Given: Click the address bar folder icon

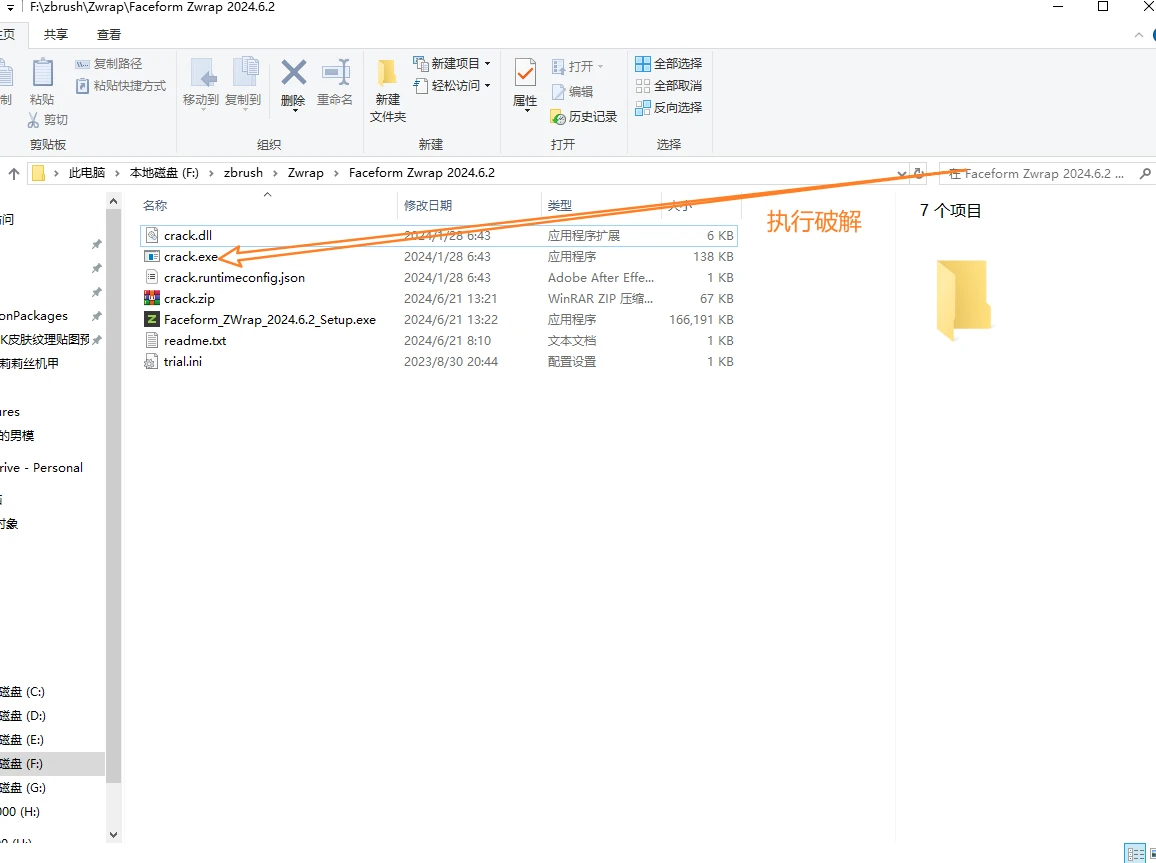Looking at the screenshot, I should [x=39, y=173].
